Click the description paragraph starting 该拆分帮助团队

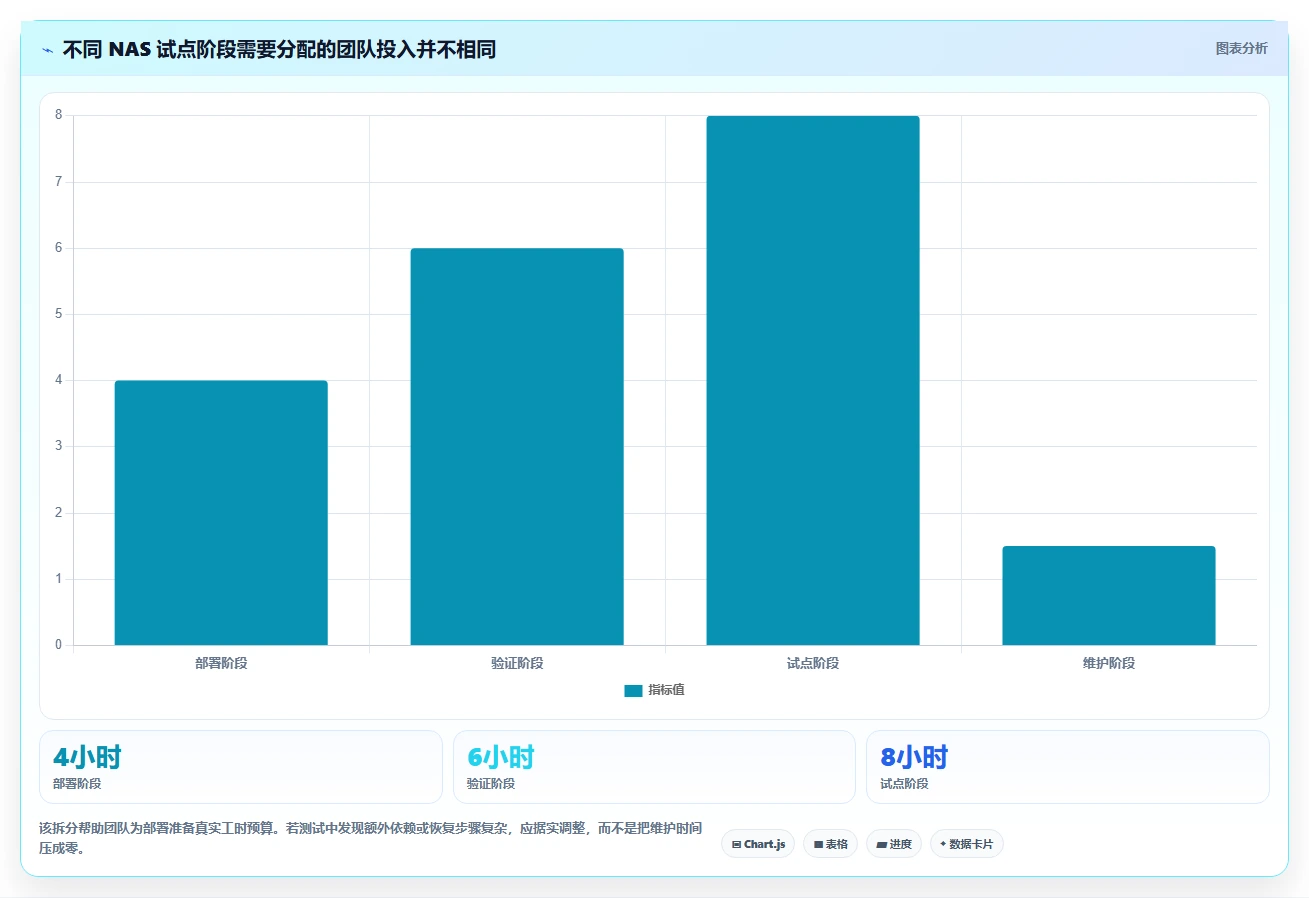tap(370, 838)
